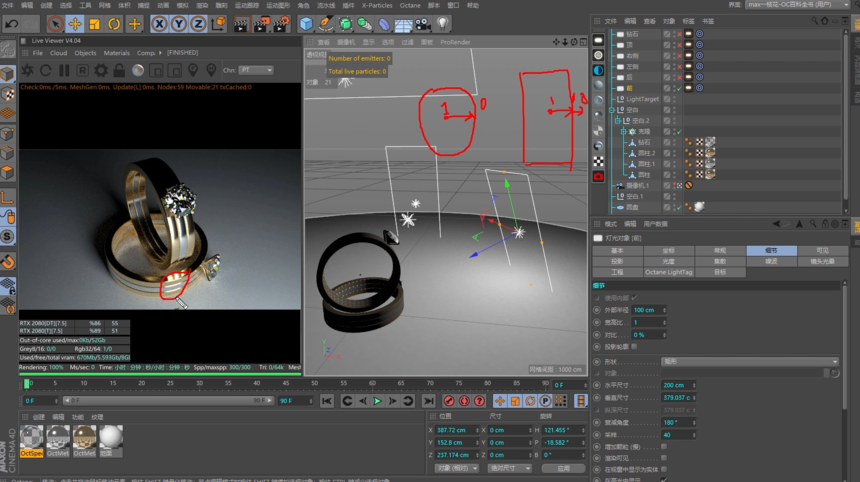This screenshot has width=860, height=482.
Task: Toggle the Live Viewer lock resolution icon
Action: click(119, 70)
